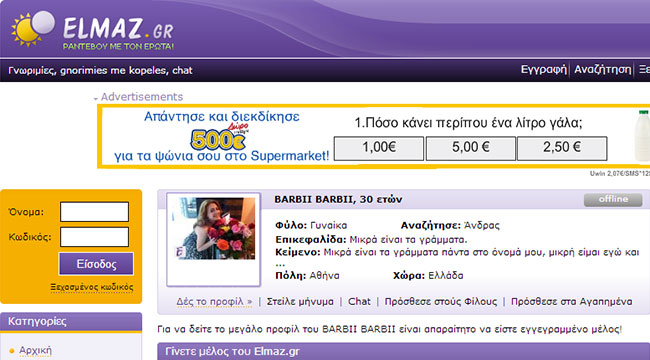Click the Elmaz.gr sun and moon logo

click(x=33, y=28)
